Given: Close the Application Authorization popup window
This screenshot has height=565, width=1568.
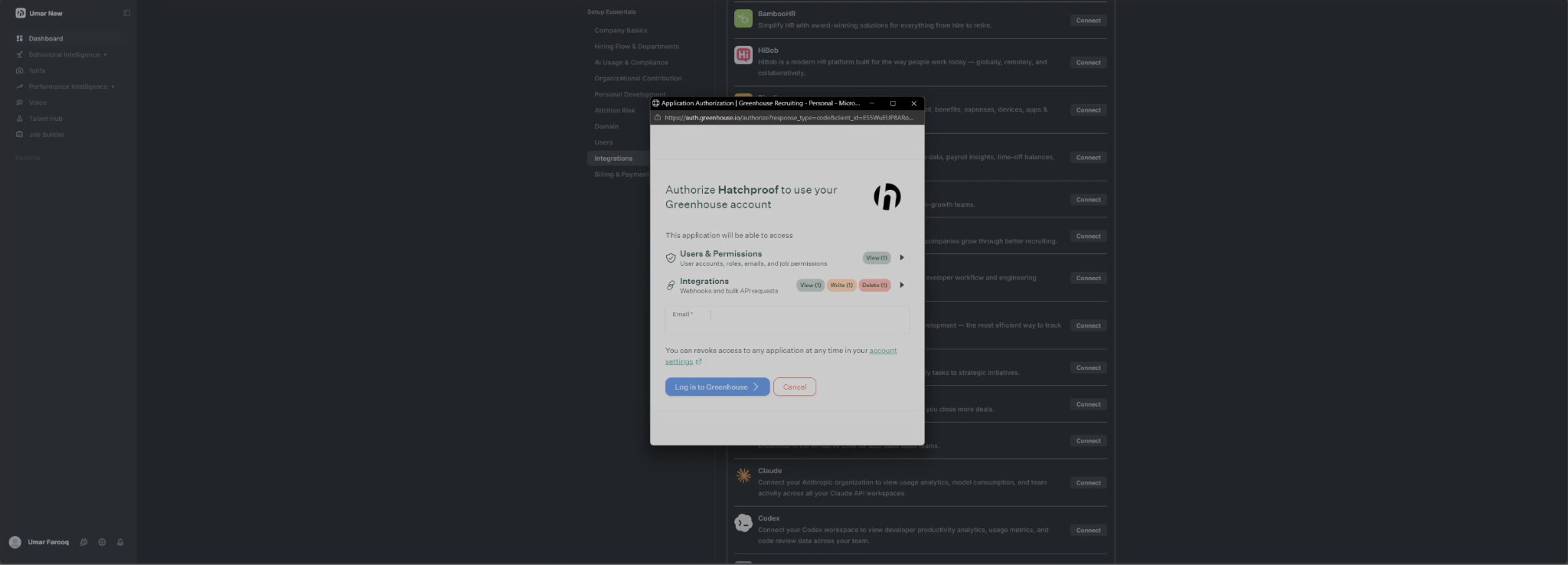Looking at the screenshot, I should click(x=913, y=103).
